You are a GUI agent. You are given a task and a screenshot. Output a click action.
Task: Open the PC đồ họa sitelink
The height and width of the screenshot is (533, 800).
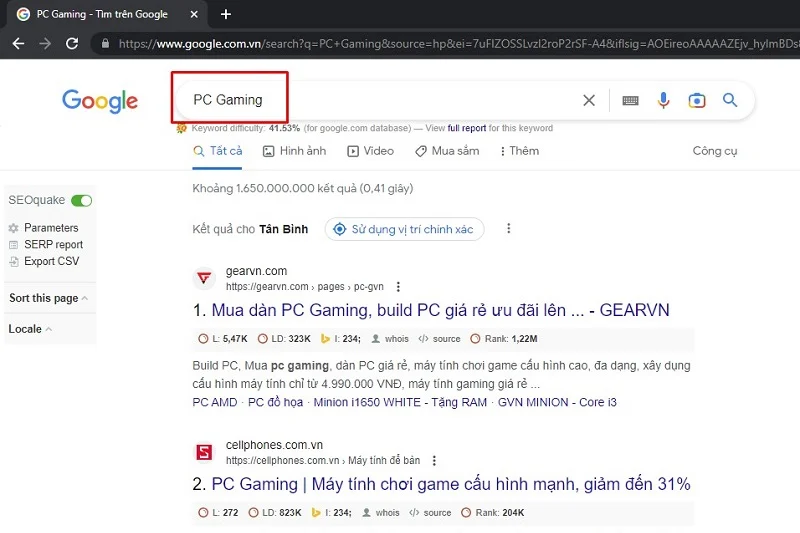click(x=276, y=402)
